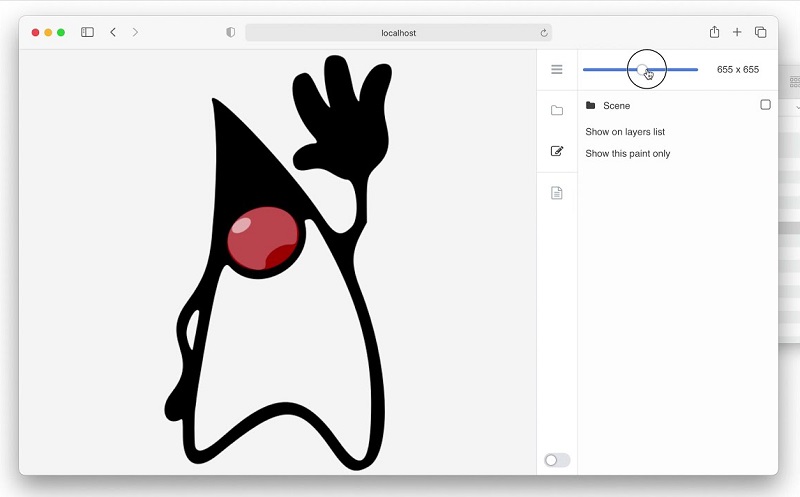Click the localhost address bar
The height and width of the screenshot is (497, 800).
[398, 33]
